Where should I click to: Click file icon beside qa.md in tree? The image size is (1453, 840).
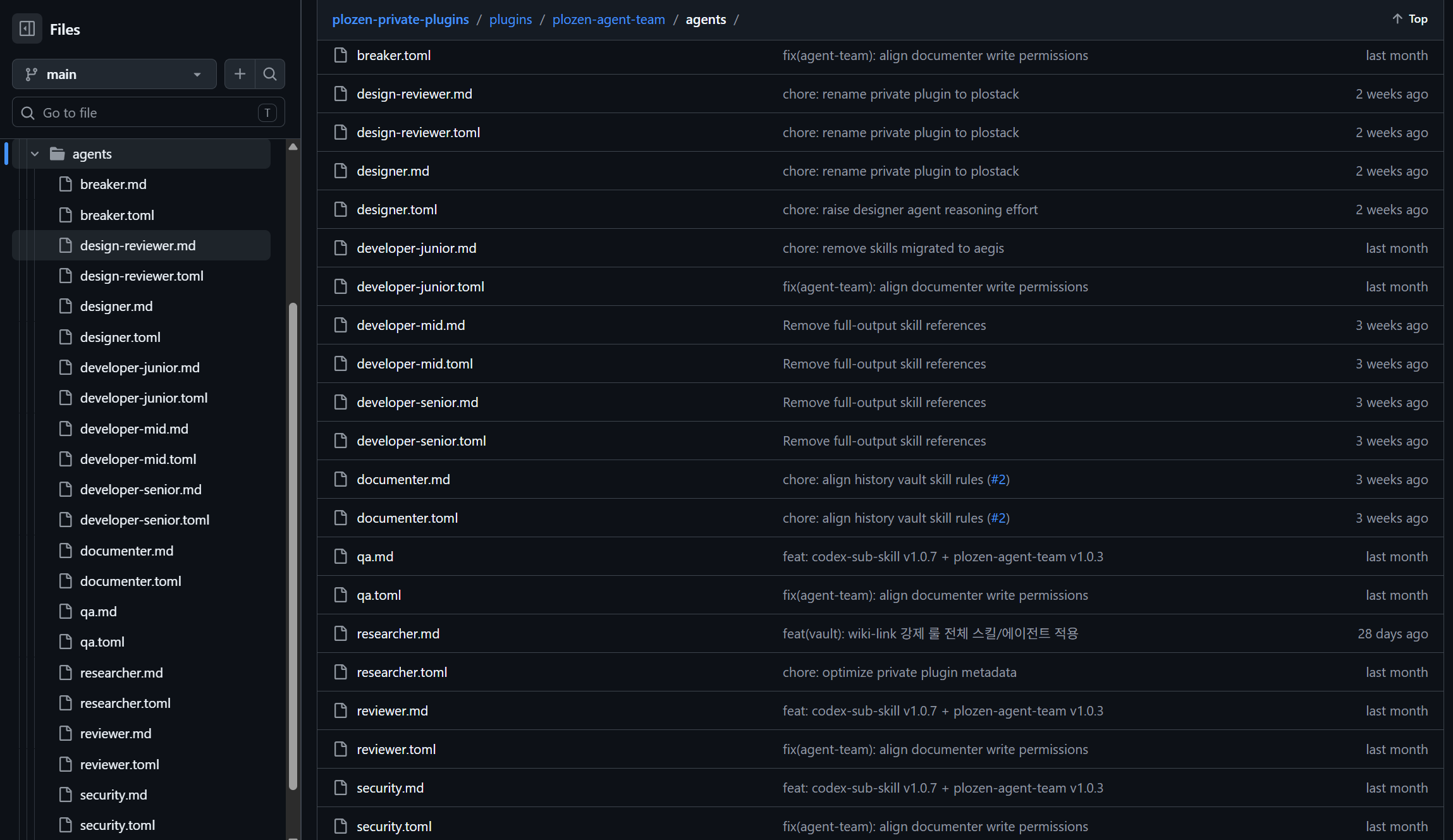[x=65, y=611]
